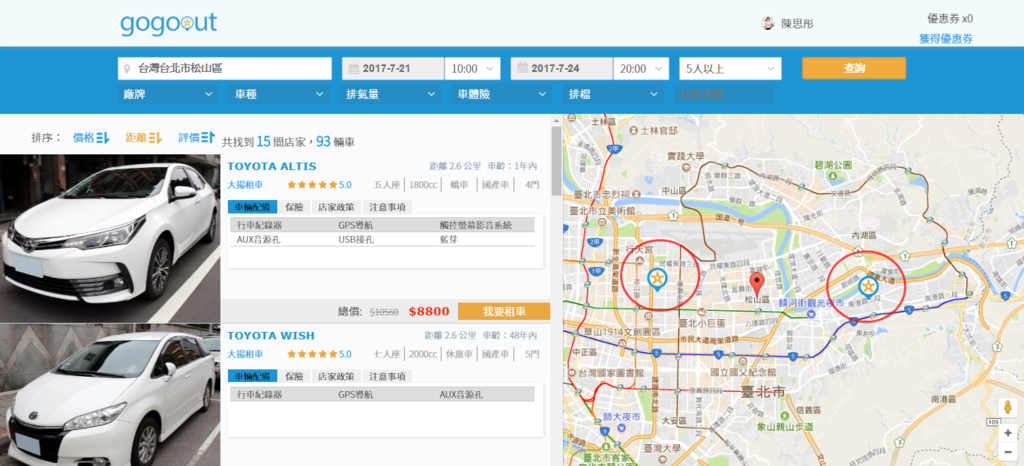Select the right star shop marker on map
1024x466 pixels.
coord(868,286)
